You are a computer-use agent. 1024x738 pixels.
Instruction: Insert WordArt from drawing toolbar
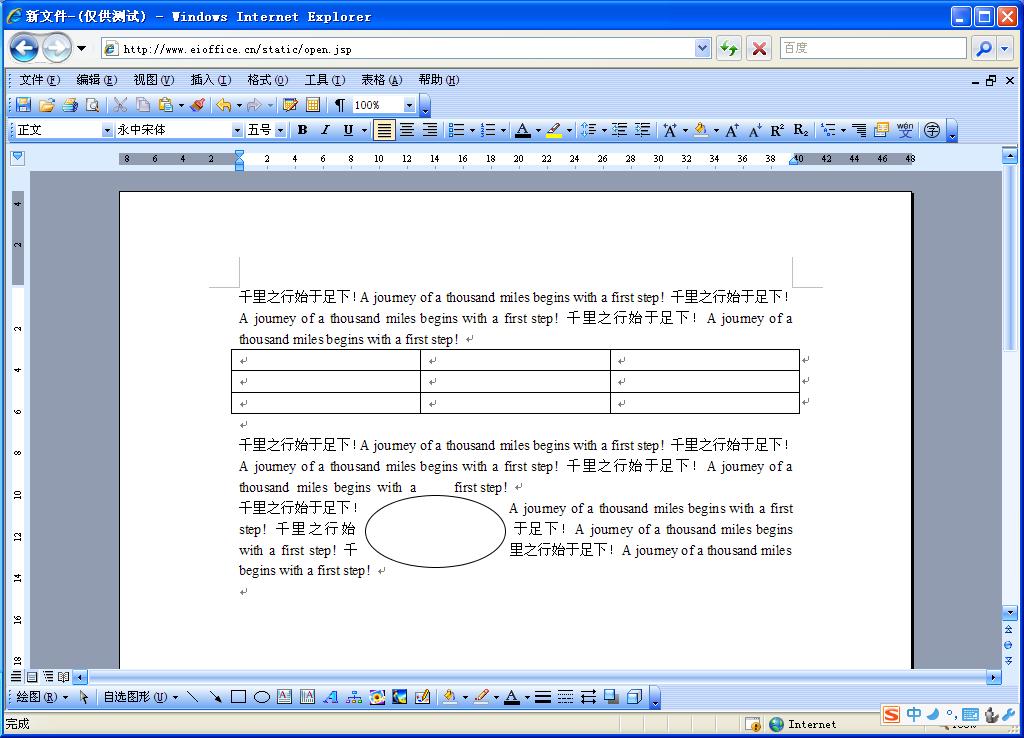coord(330,697)
